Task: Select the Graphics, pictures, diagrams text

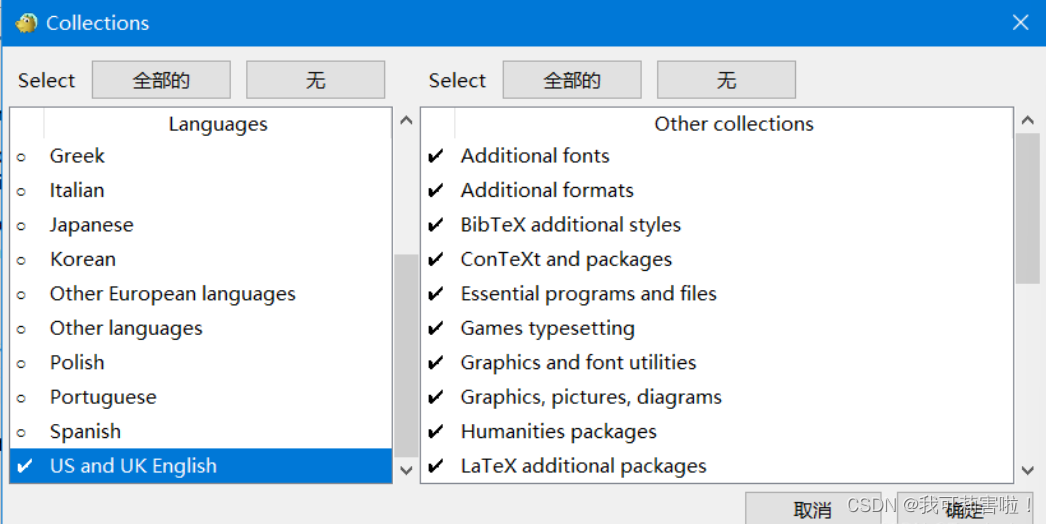Action: (591, 398)
